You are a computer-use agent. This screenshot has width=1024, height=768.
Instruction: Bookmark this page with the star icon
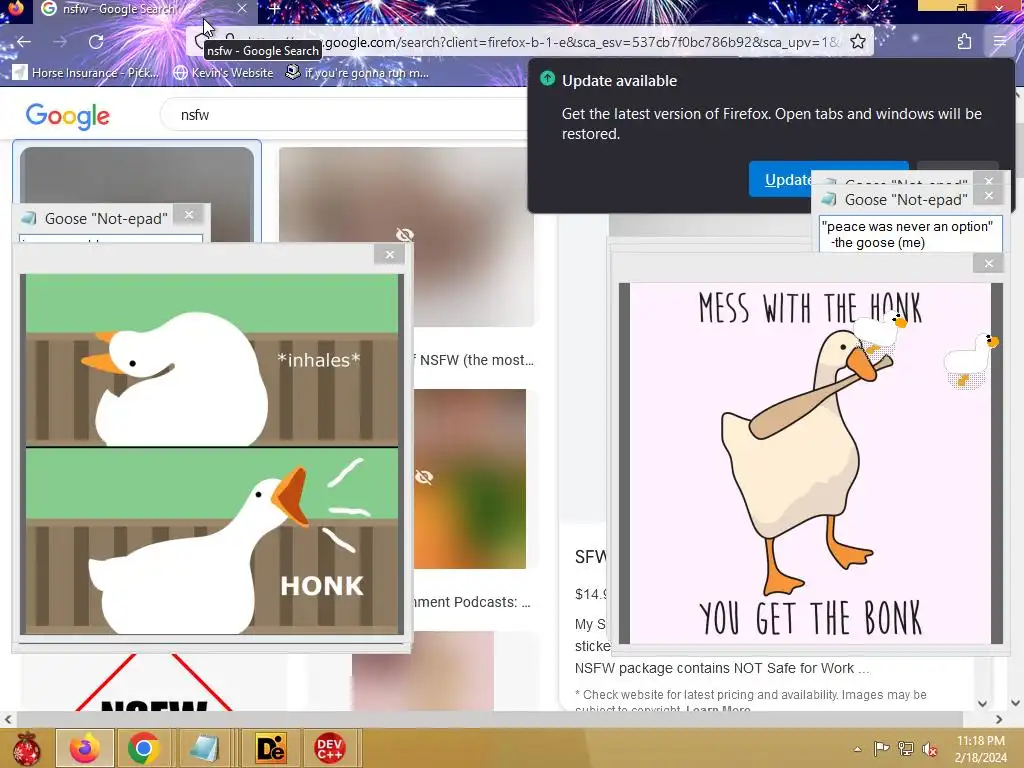tap(857, 42)
